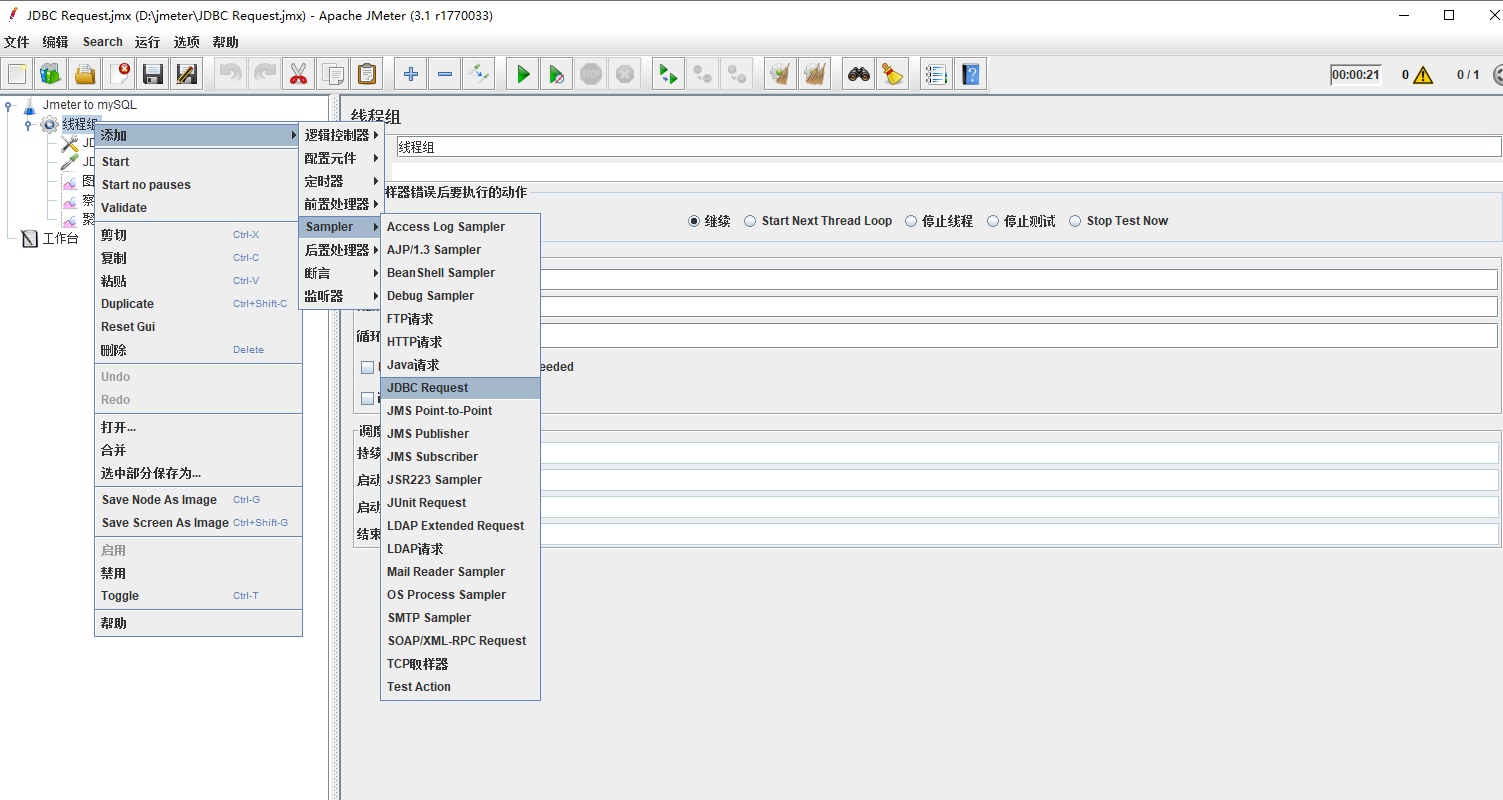Open the 编辑 menu

pyautogui.click(x=56, y=42)
